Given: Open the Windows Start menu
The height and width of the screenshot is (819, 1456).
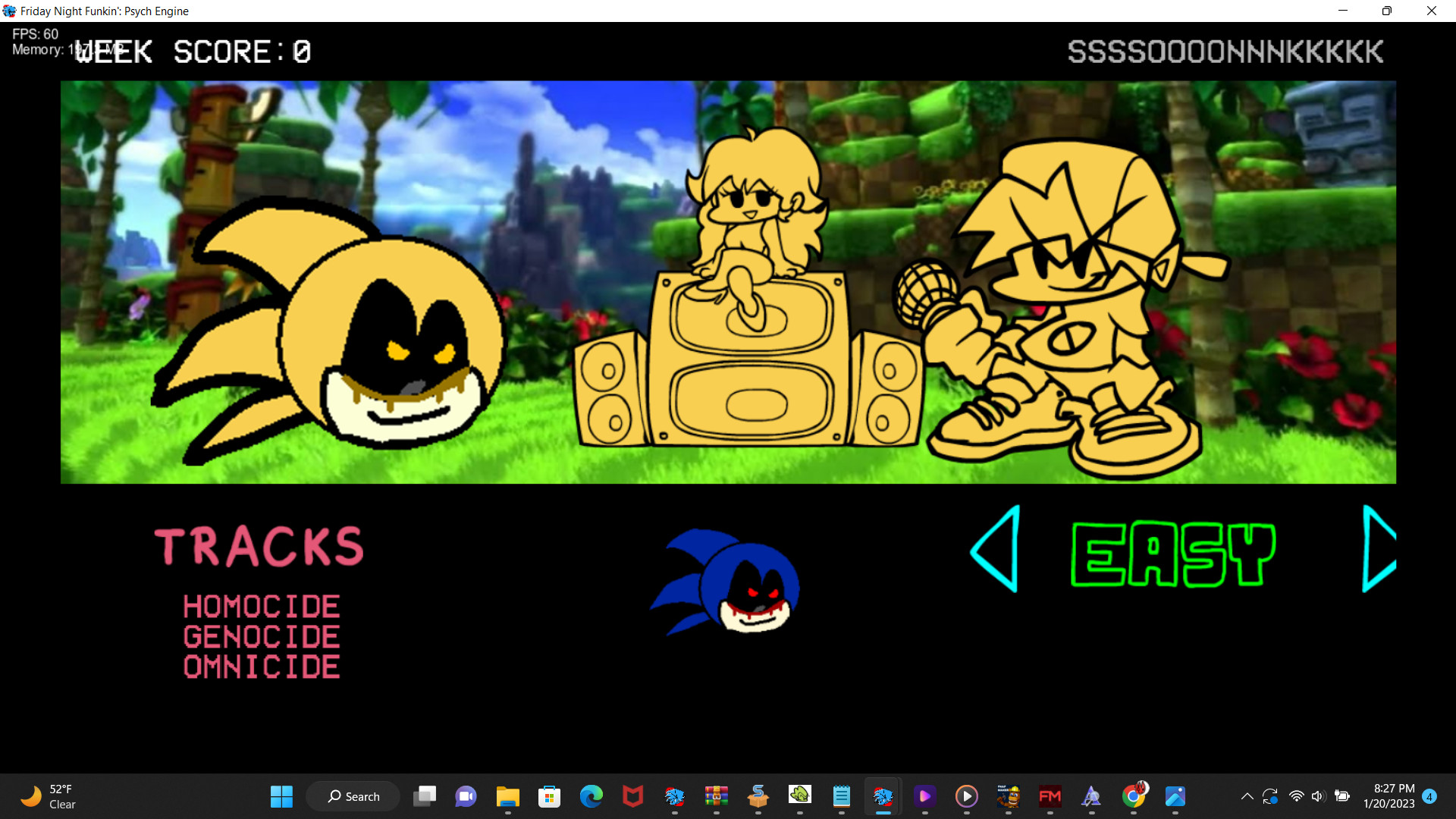Looking at the screenshot, I should click(281, 796).
